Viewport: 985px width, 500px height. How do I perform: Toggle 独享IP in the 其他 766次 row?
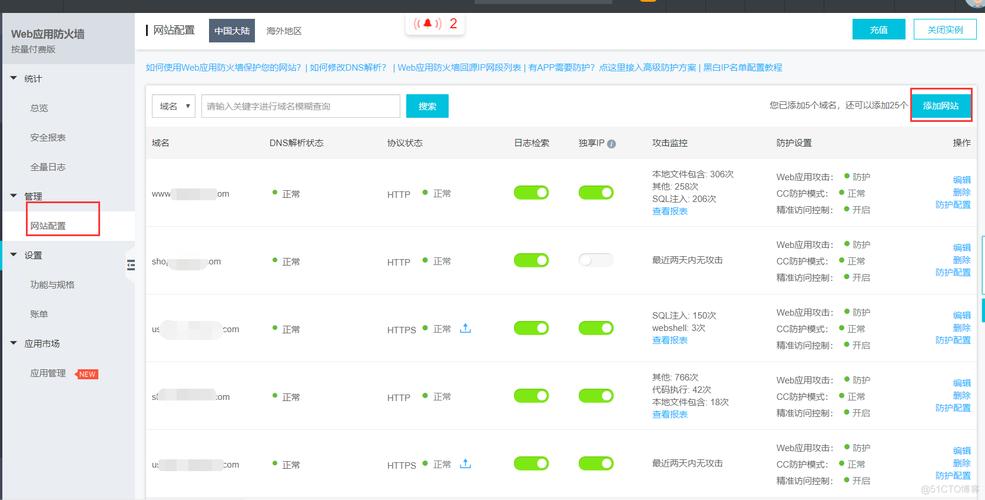point(596,396)
